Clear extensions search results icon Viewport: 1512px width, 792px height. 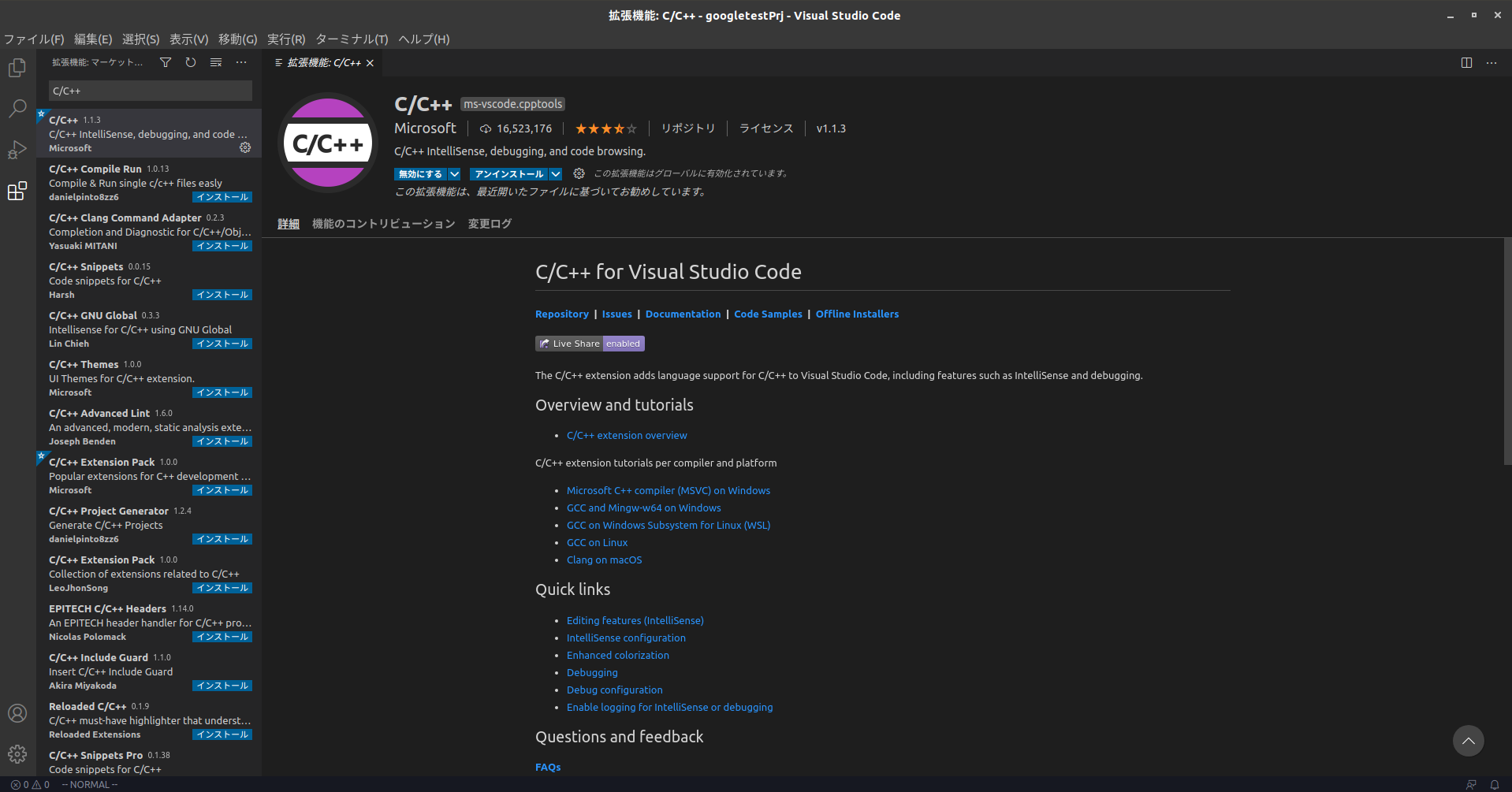click(x=216, y=62)
